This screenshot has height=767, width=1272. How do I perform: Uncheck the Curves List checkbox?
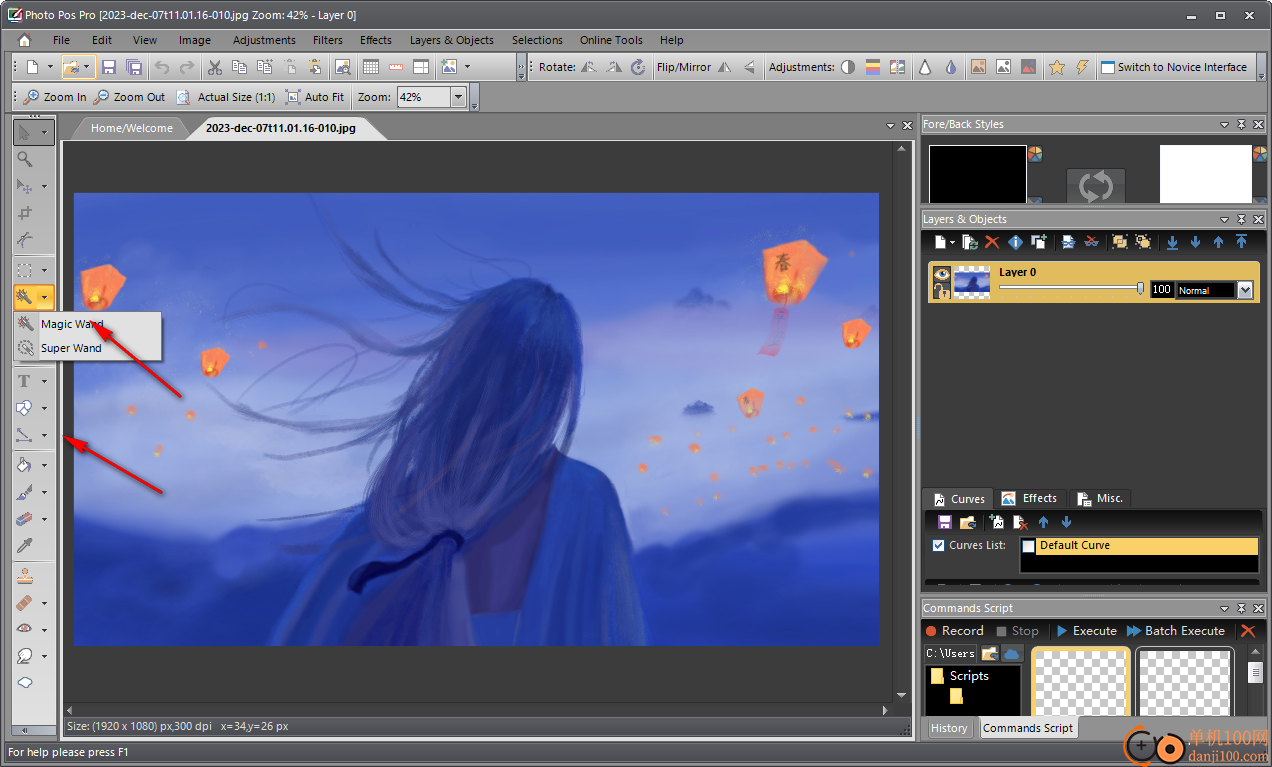pyautogui.click(x=938, y=545)
